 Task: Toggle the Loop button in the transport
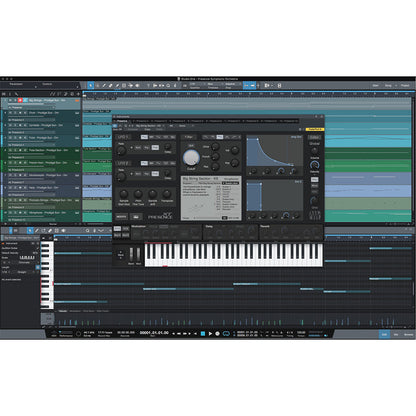226,333
